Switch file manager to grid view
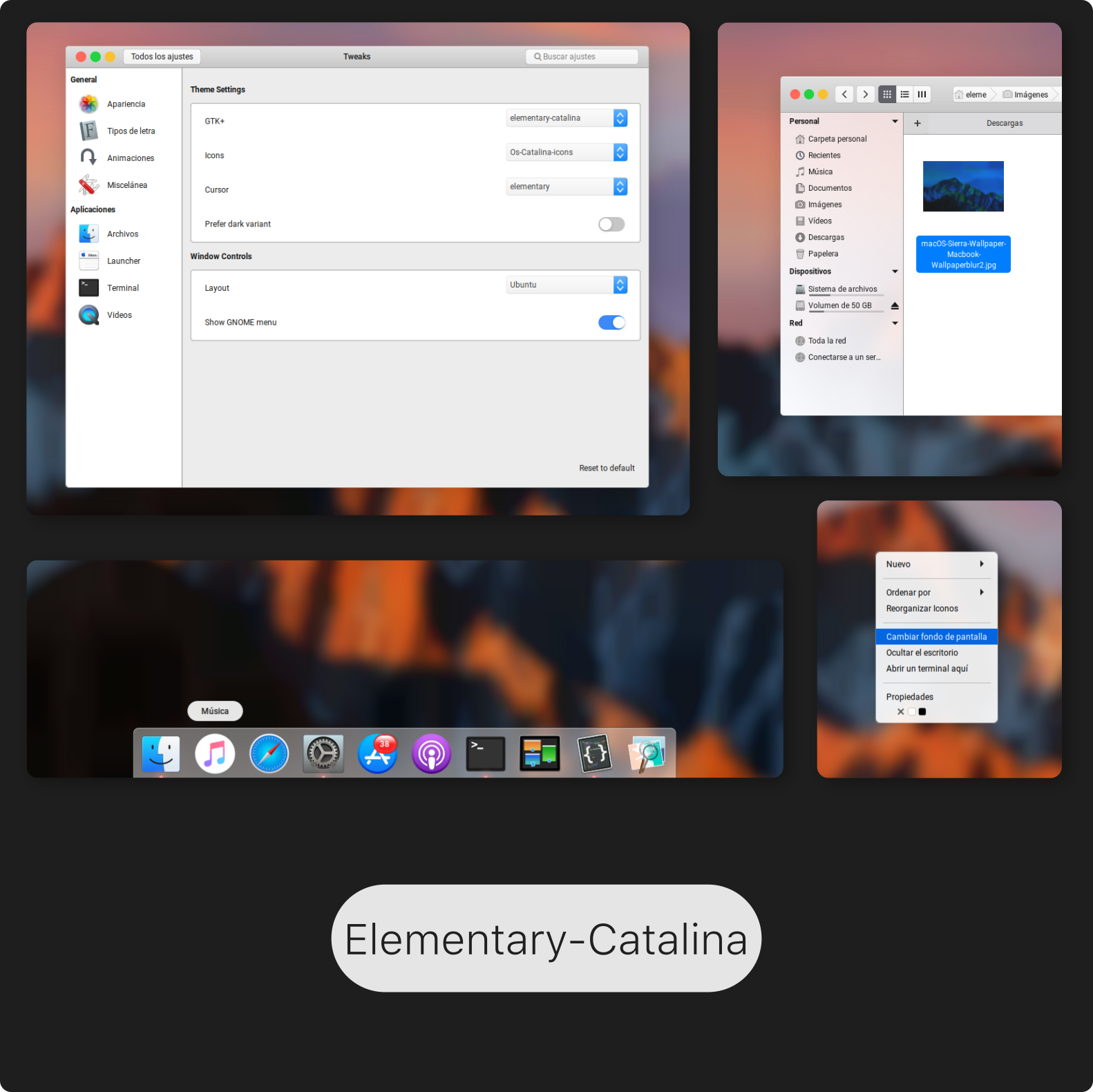 pyautogui.click(x=887, y=95)
